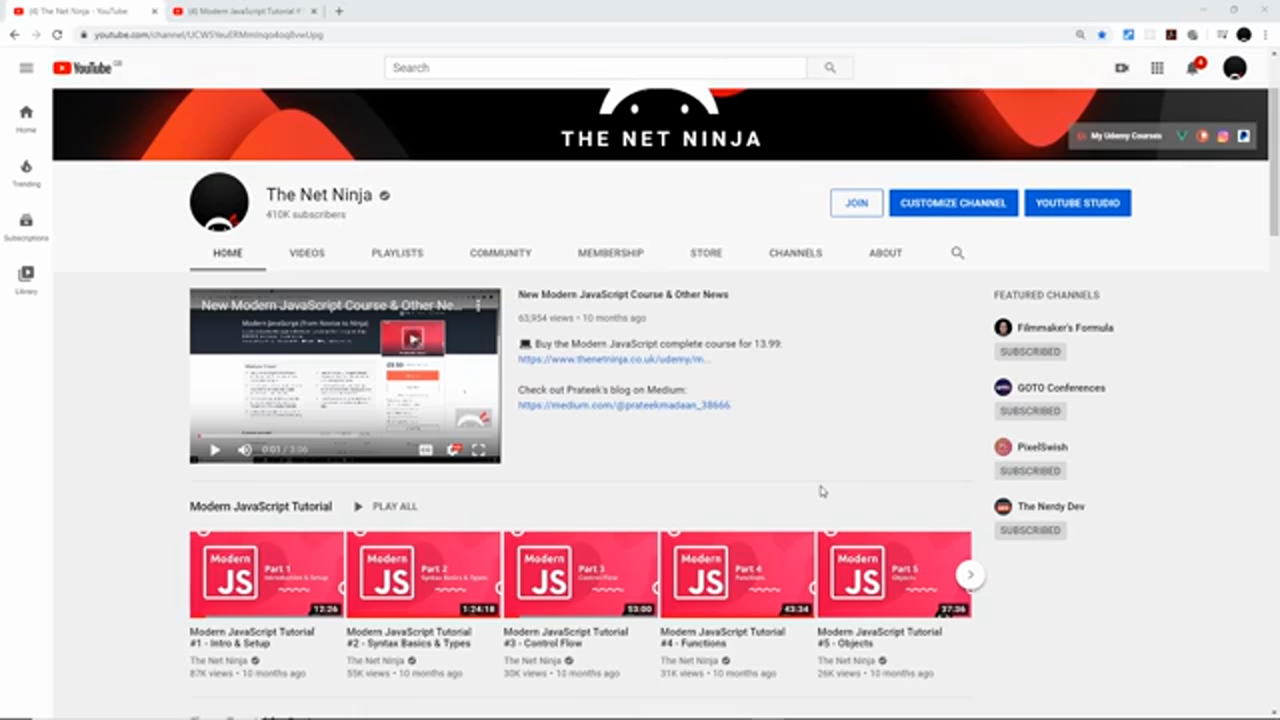Go to Home in the sidebar
The height and width of the screenshot is (720, 1280).
click(x=26, y=119)
